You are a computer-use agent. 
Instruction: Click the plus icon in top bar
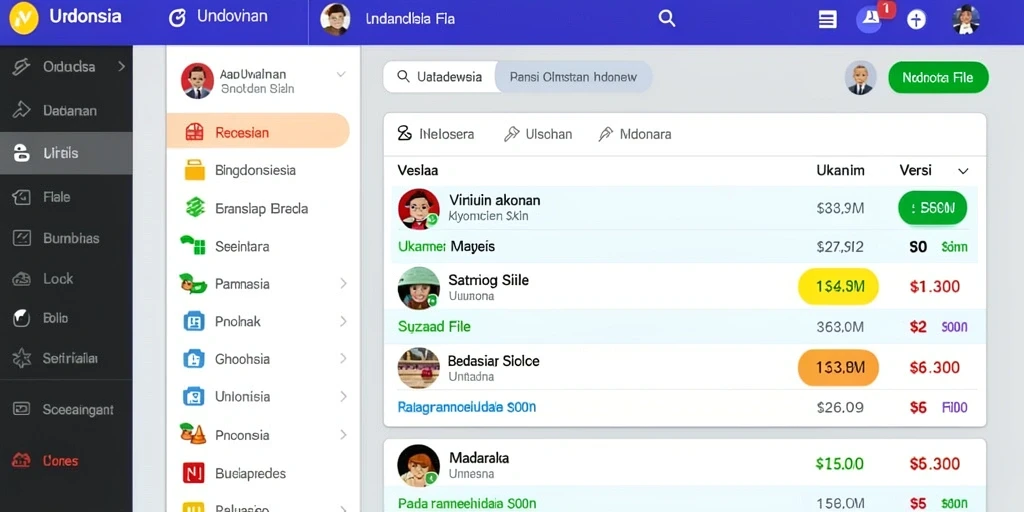[x=916, y=20]
